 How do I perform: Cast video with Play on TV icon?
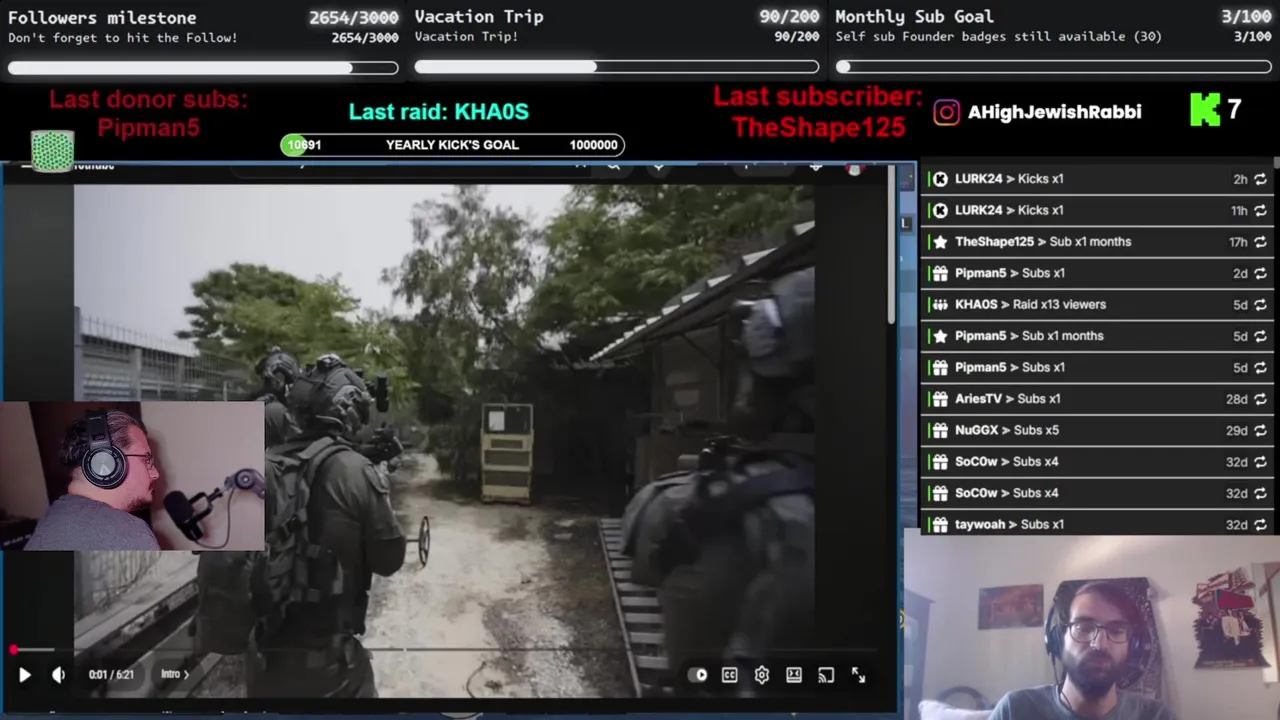click(826, 675)
